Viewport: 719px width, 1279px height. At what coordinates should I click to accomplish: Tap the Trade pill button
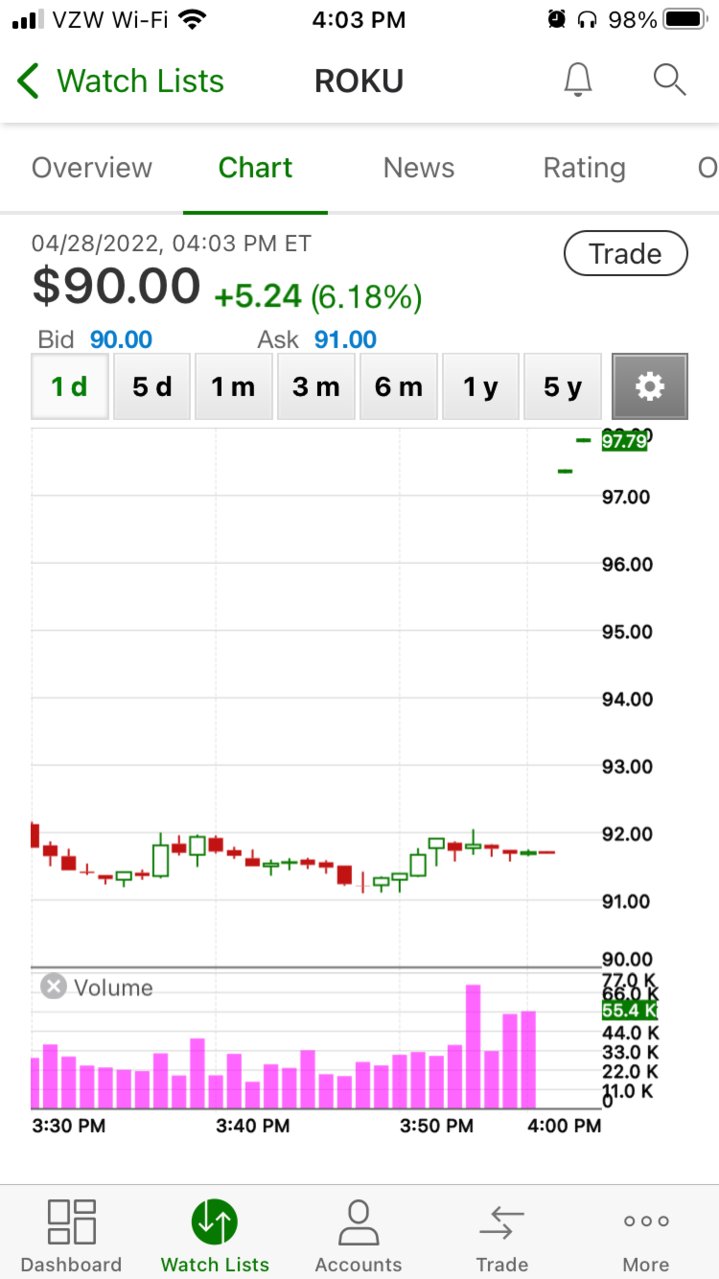click(x=626, y=254)
